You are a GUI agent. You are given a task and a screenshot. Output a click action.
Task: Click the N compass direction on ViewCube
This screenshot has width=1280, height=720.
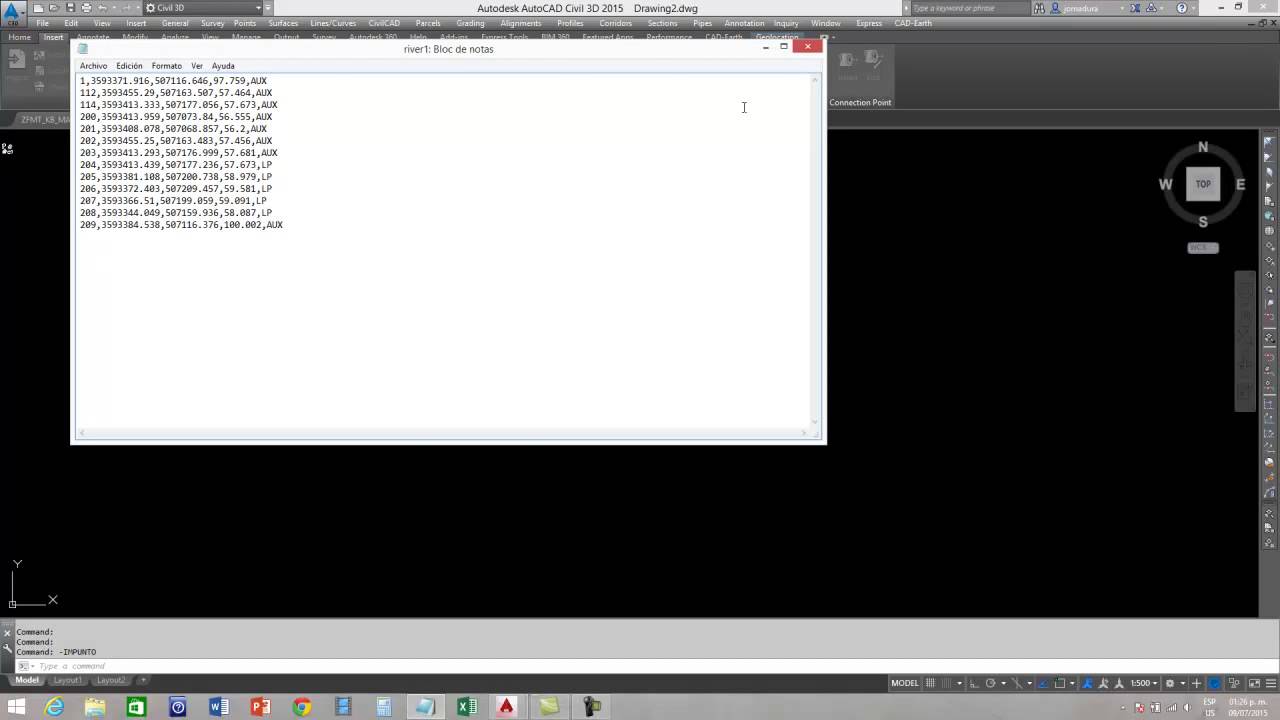pos(1203,147)
